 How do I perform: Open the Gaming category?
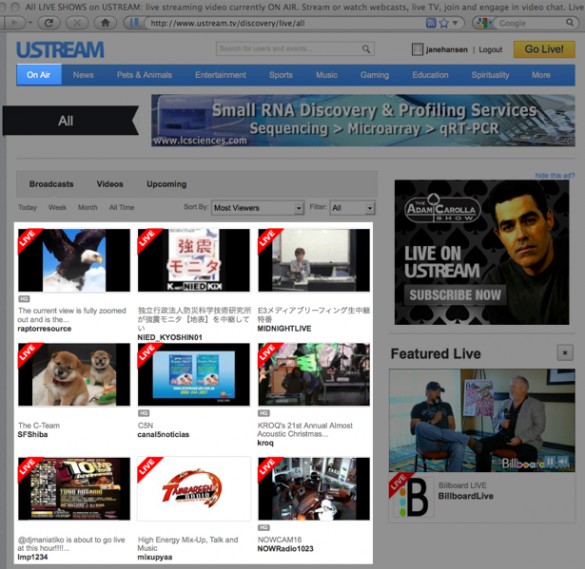375,75
